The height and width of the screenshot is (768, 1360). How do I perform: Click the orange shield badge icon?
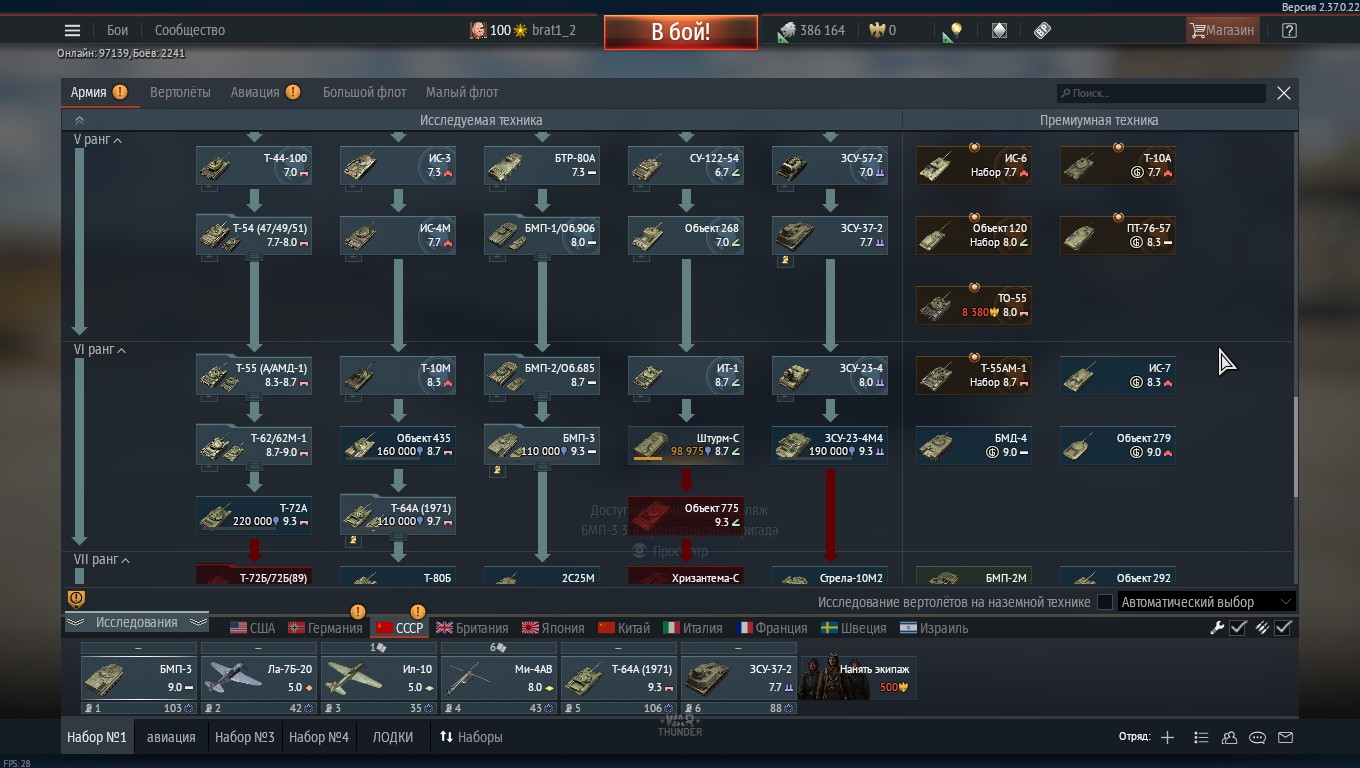click(x=76, y=599)
